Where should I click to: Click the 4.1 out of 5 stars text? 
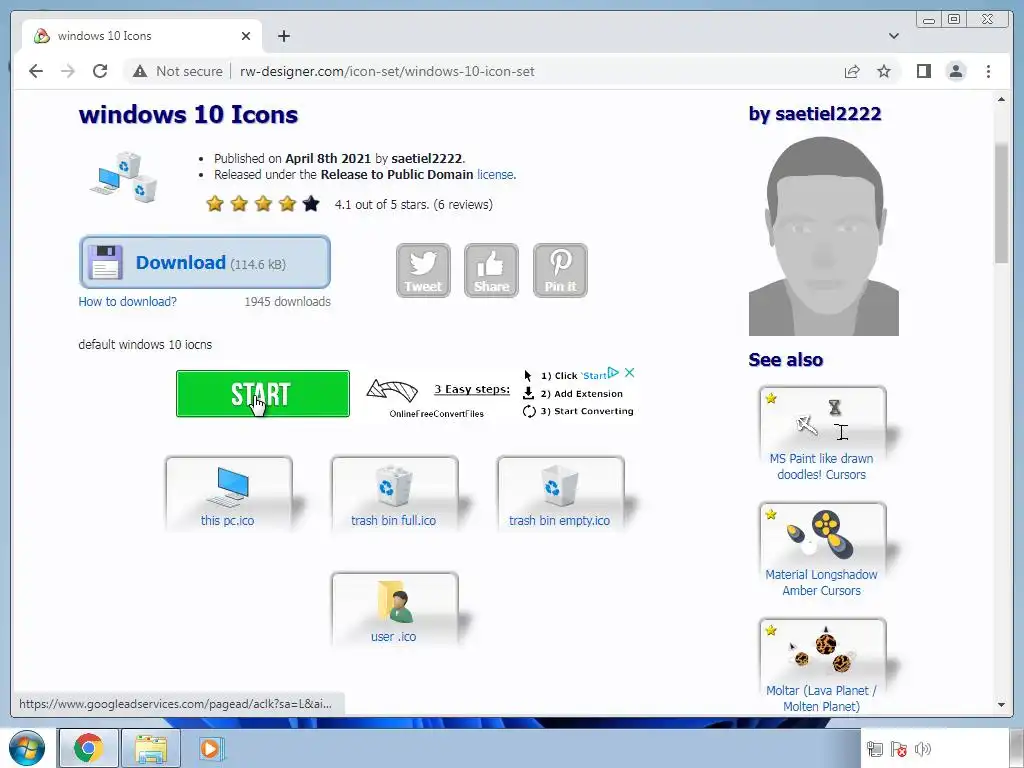[381, 204]
